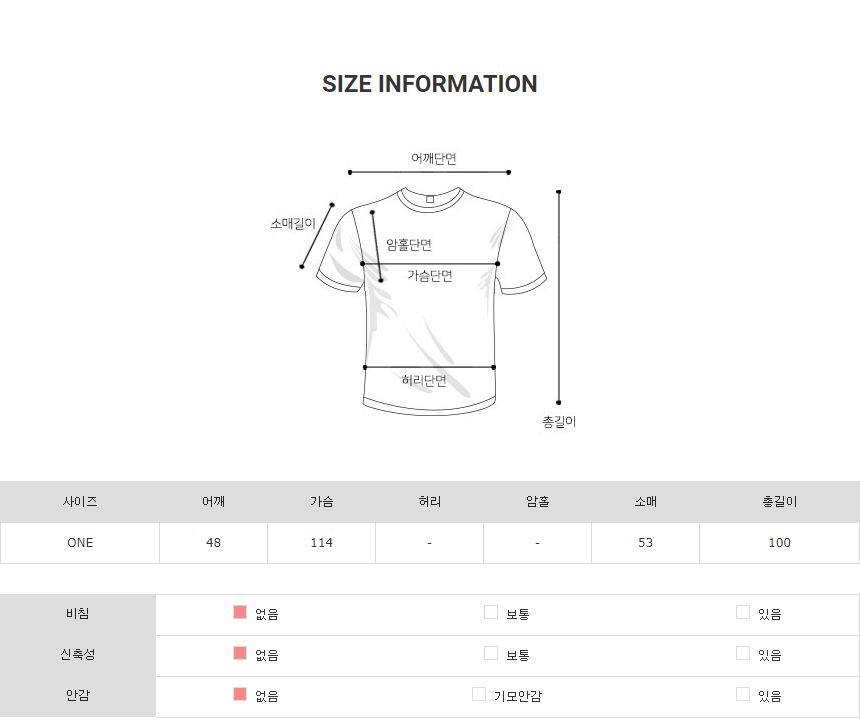
Task: Check 있음 box in 신축성 row
Action: 743,653
